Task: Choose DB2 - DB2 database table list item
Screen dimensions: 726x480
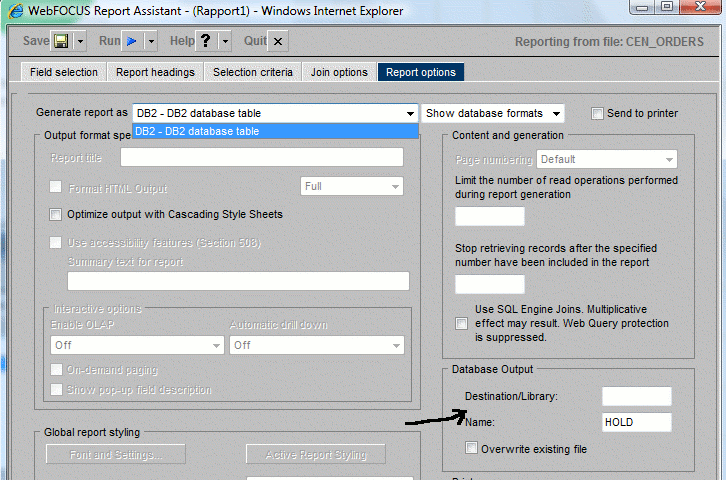Action: pyautogui.click(x=275, y=131)
